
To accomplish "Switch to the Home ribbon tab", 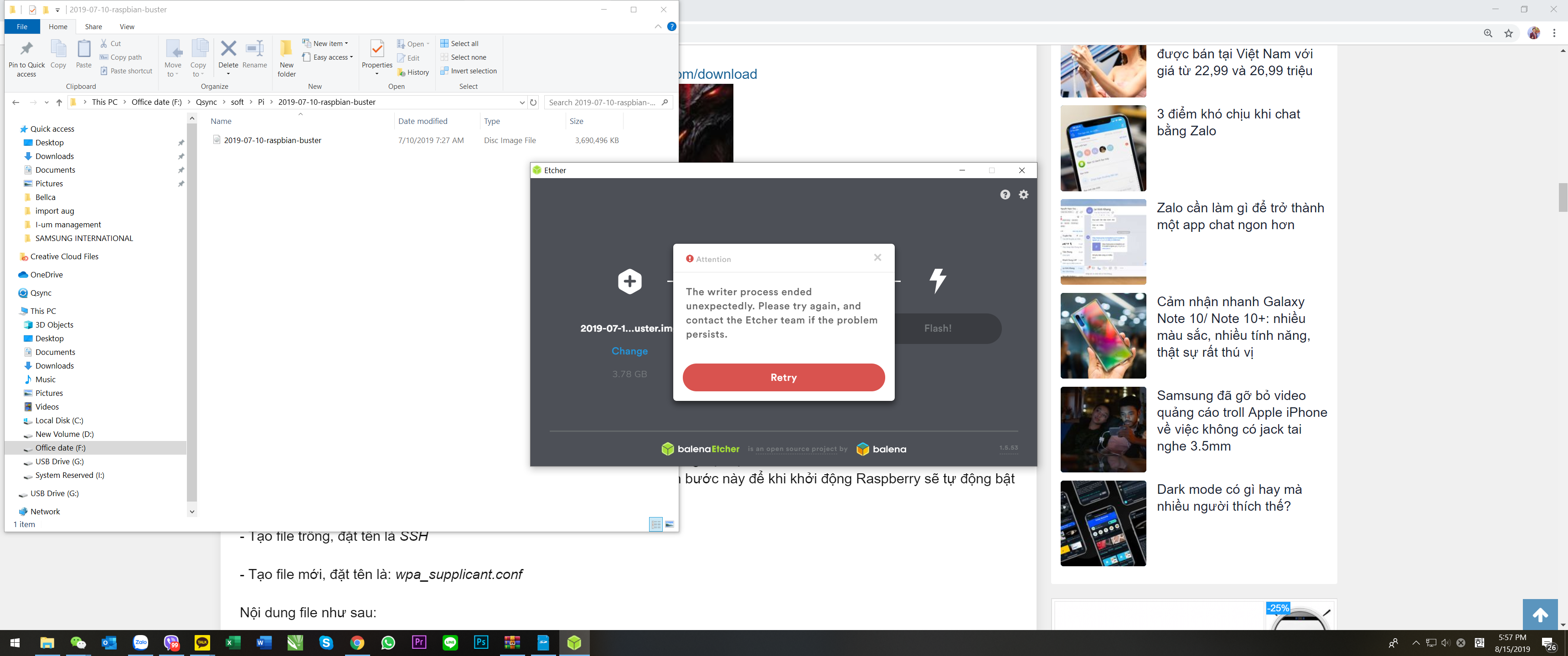I will [58, 27].
